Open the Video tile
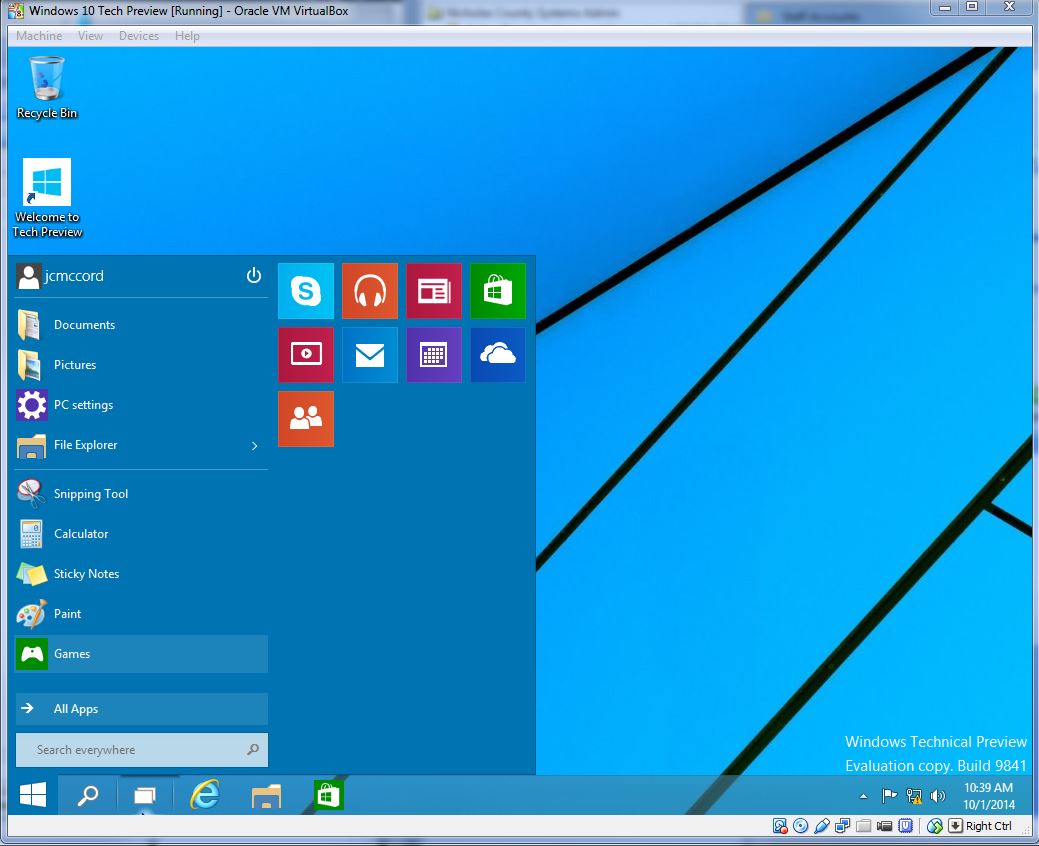This screenshot has height=846, width=1039. click(305, 354)
